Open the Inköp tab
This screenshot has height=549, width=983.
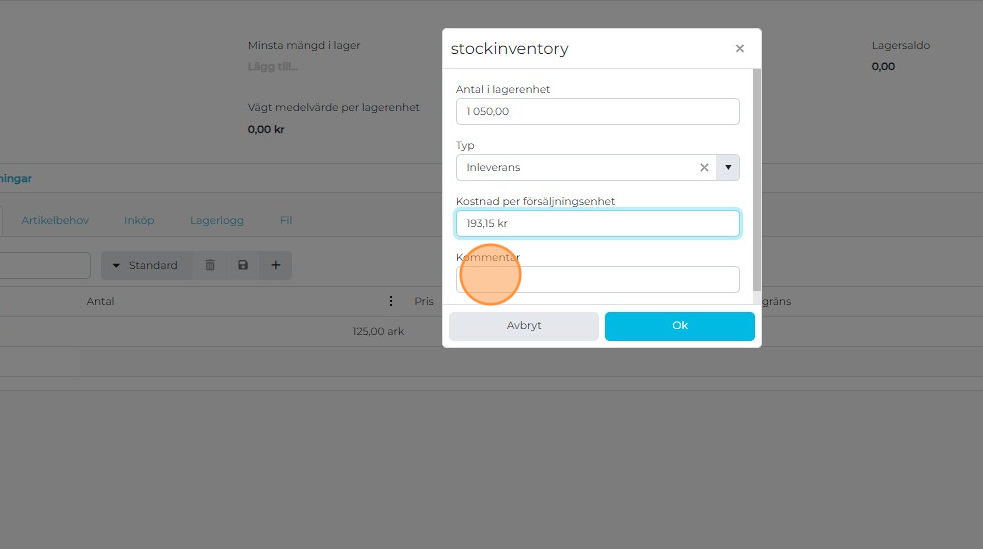pyautogui.click(x=139, y=220)
